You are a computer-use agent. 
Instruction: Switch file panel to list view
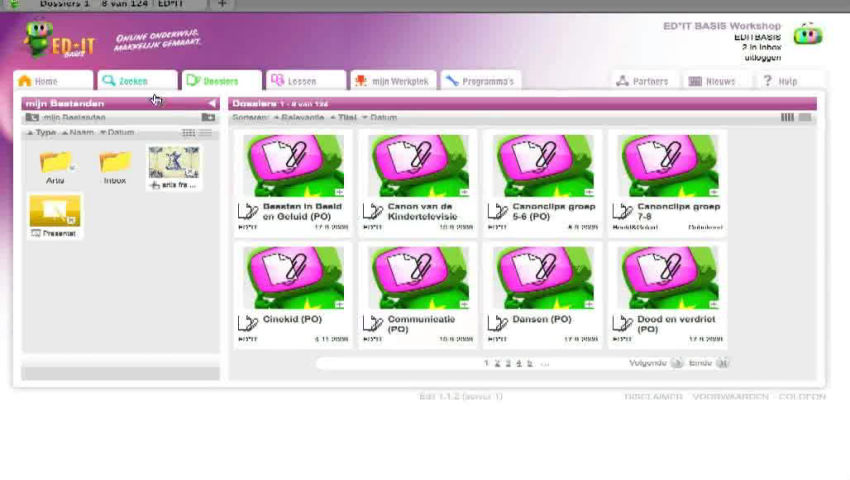(x=205, y=133)
